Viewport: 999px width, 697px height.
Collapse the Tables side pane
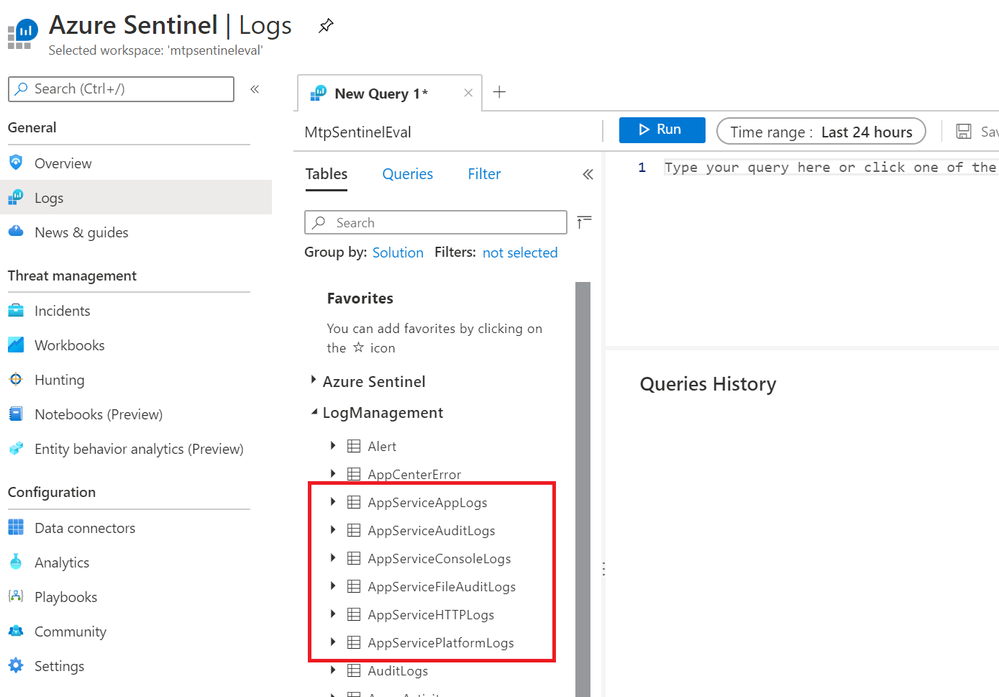click(x=588, y=174)
